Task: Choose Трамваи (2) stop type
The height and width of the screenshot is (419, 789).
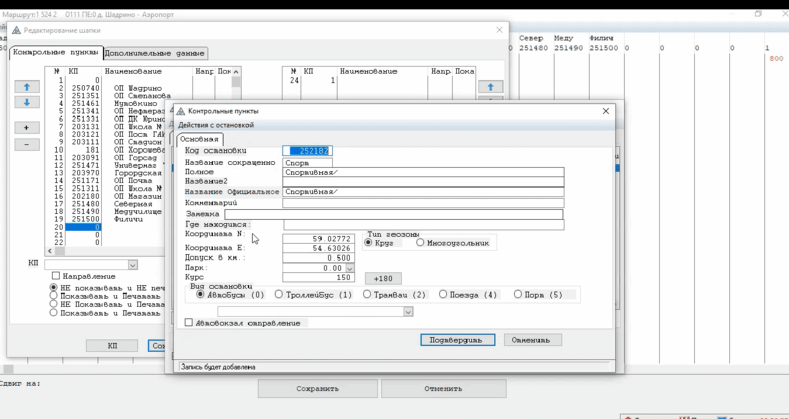Action: pos(367,295)
